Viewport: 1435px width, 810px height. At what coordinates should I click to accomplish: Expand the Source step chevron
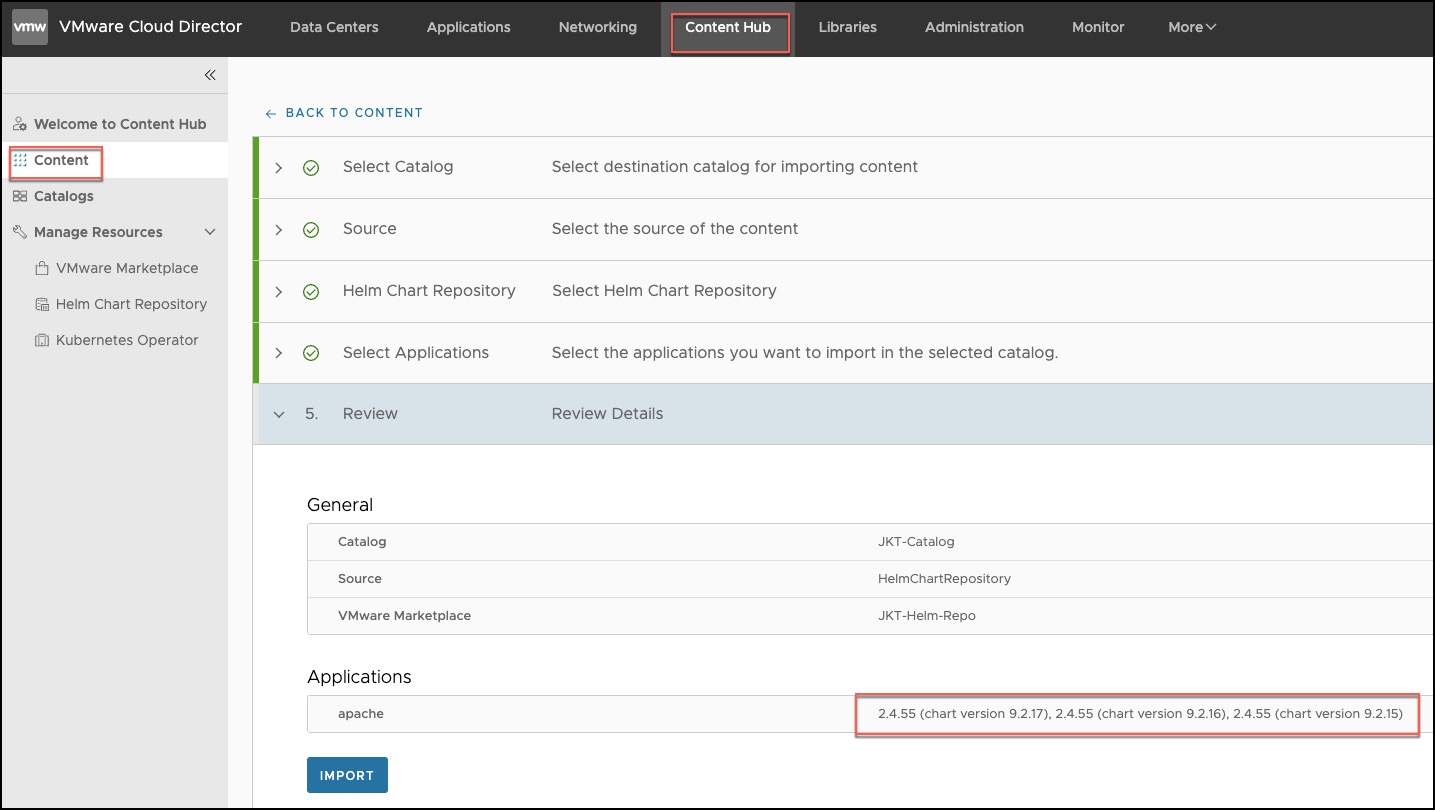coord(279,230)
